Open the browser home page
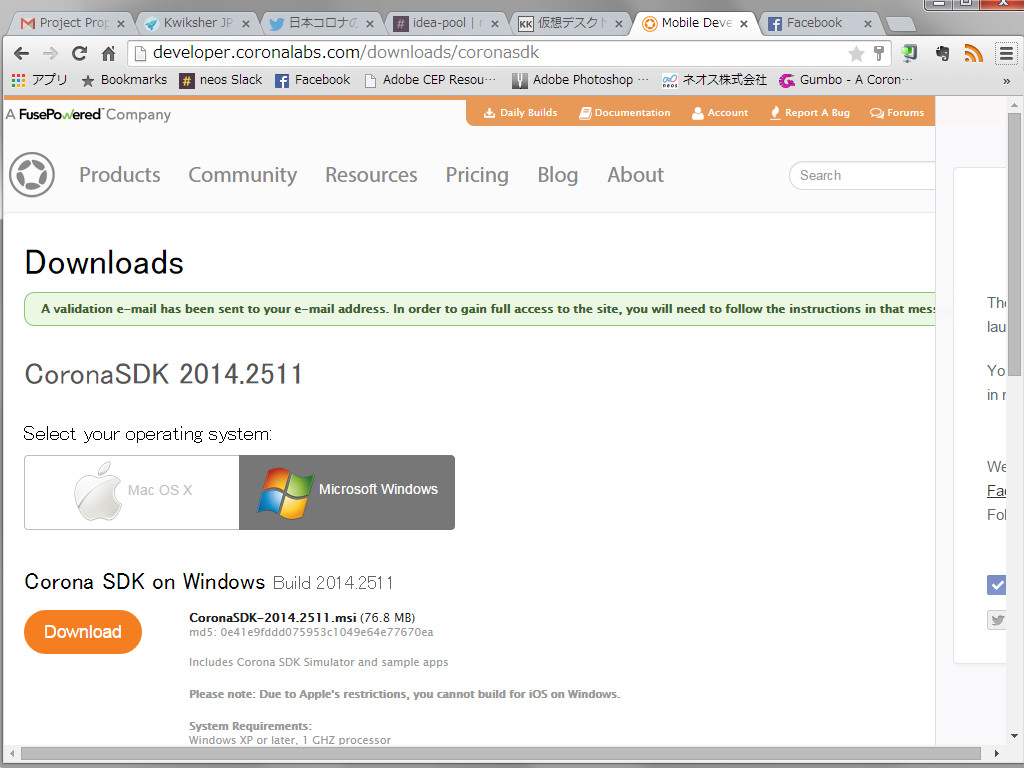The height and width of the screenshot is (768, 1024). coord(108,54)
